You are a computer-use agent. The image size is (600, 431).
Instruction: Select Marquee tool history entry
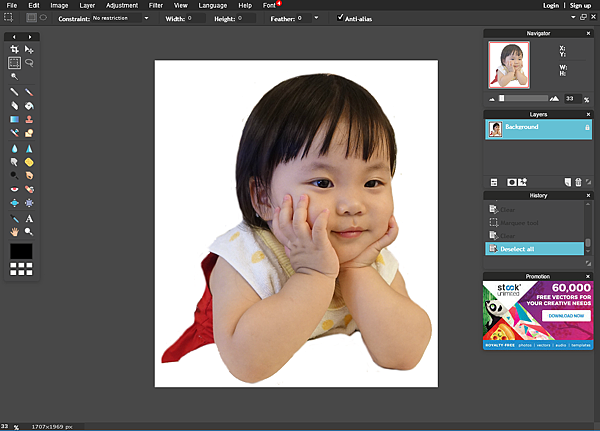click(535, 222)
